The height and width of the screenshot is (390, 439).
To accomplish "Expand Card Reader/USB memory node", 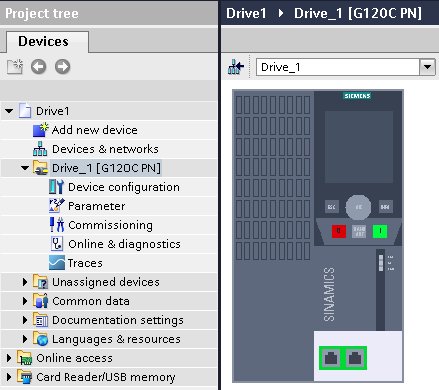I will click(x=9, y=377).
